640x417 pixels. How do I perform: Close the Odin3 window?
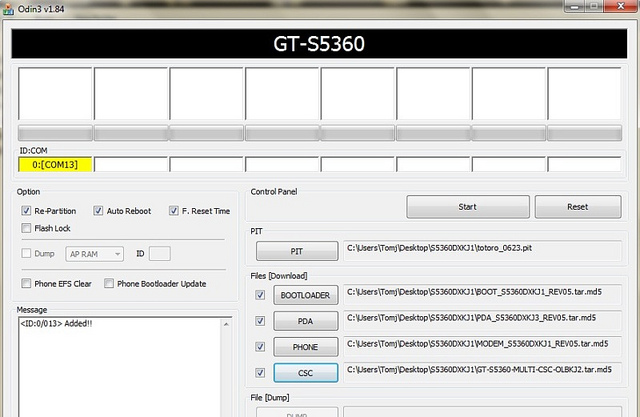620,6
